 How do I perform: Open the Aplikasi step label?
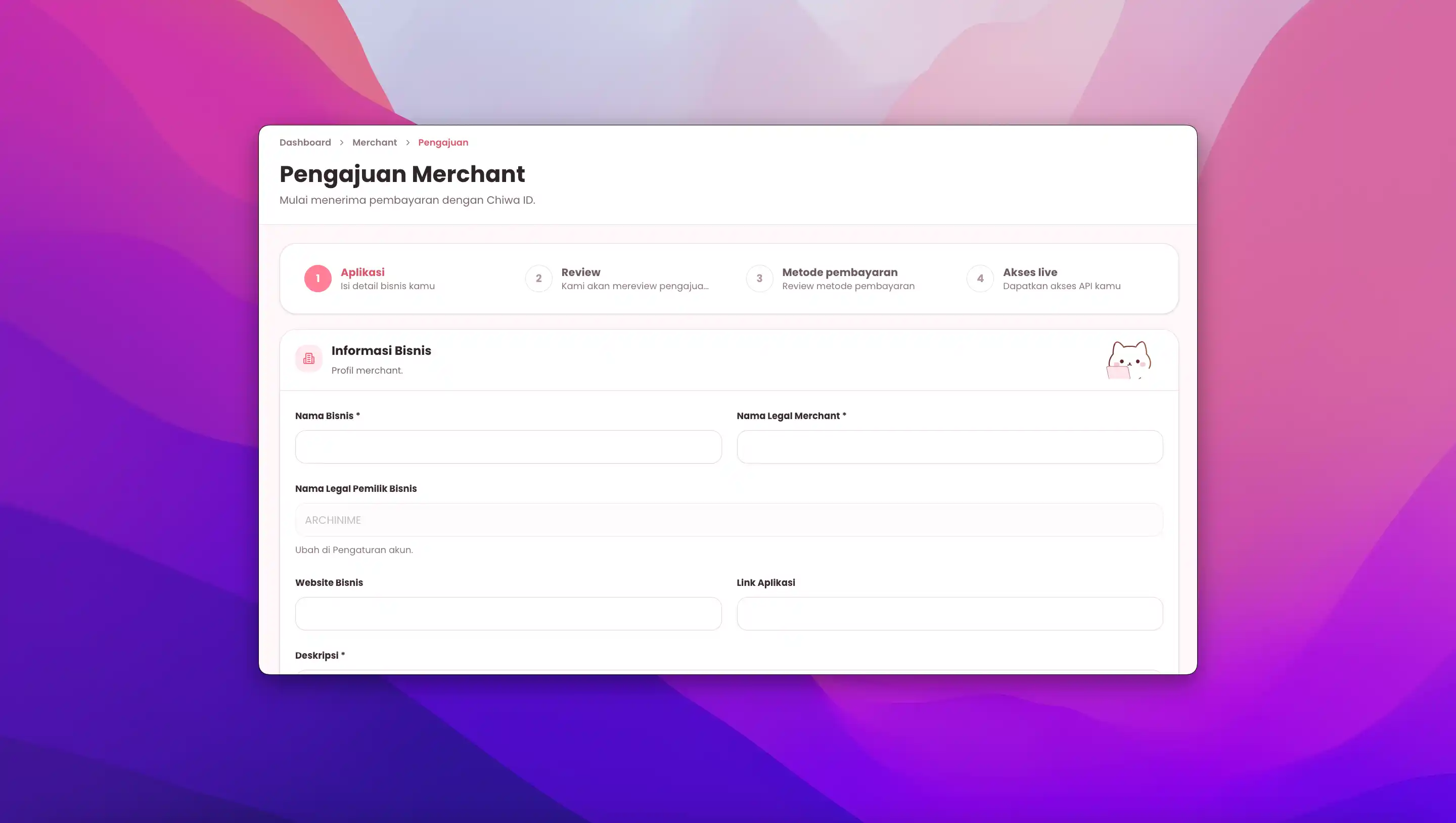click(362, 272)
